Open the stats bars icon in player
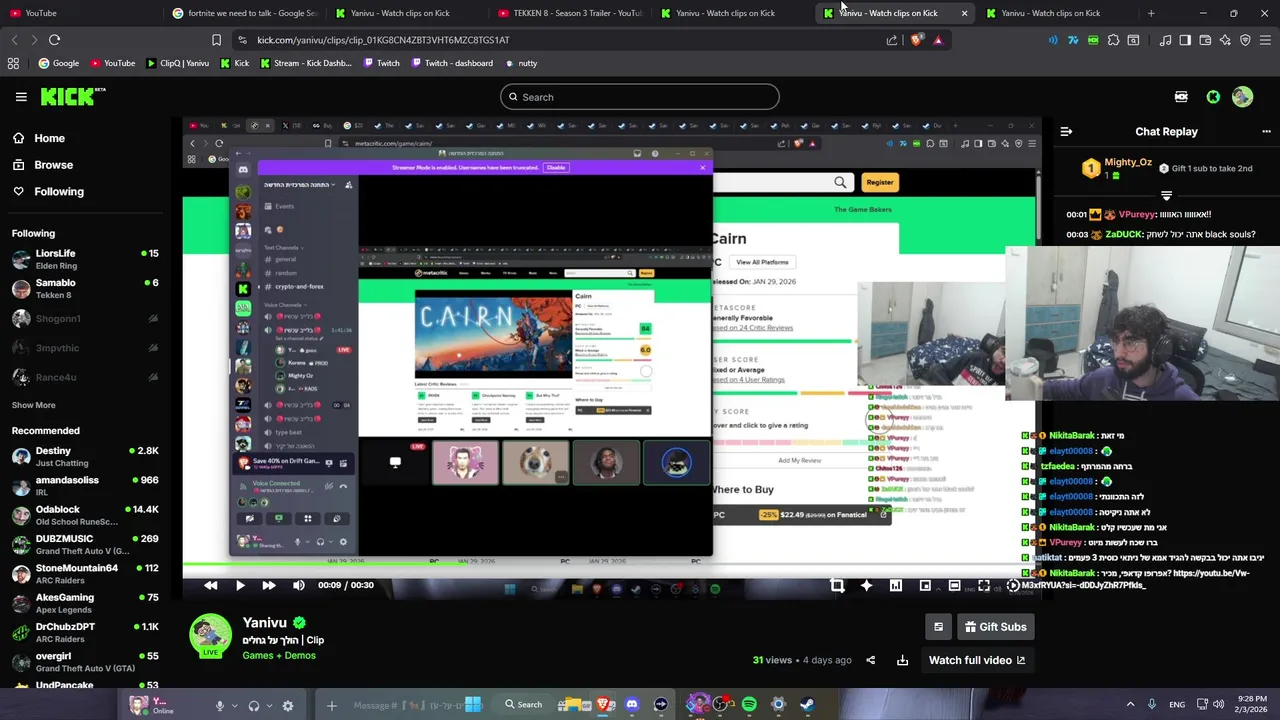 click(896, 586)
